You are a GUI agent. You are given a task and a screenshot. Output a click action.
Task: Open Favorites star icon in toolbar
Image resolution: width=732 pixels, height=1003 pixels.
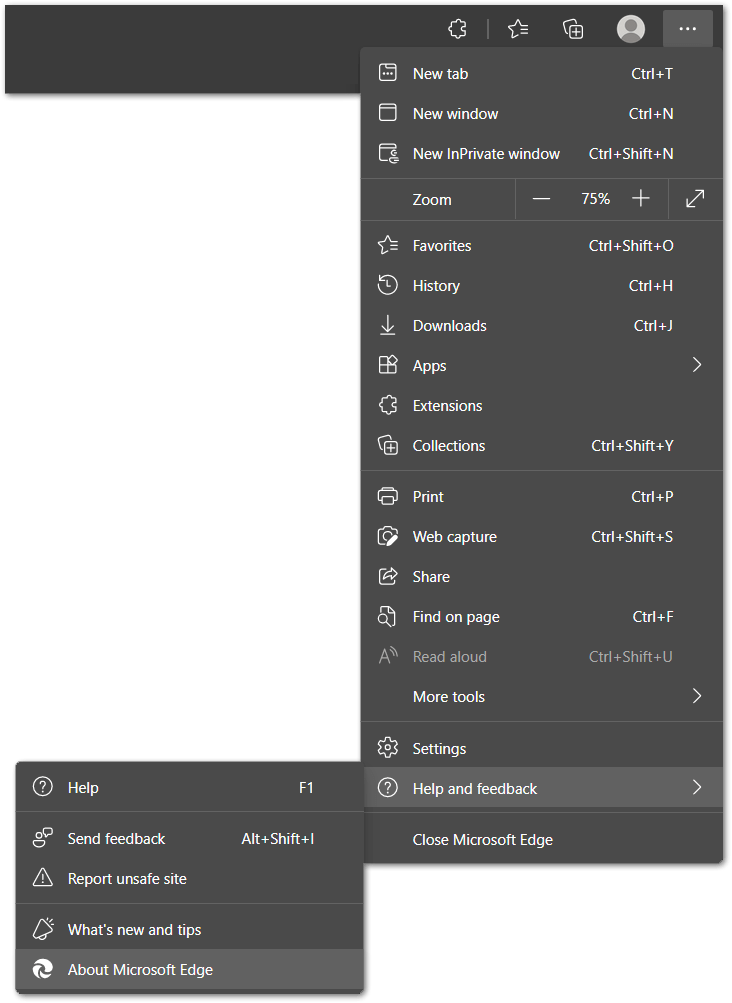point(518,29)
